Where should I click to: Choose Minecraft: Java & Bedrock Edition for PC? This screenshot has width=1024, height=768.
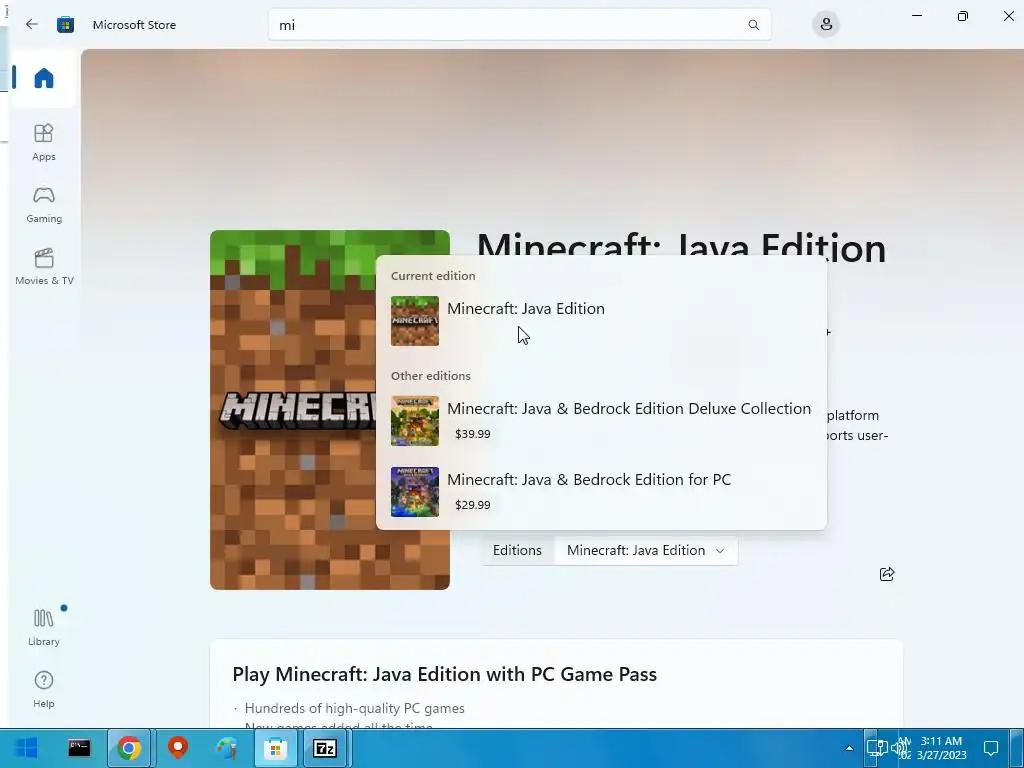pos(601,492)
